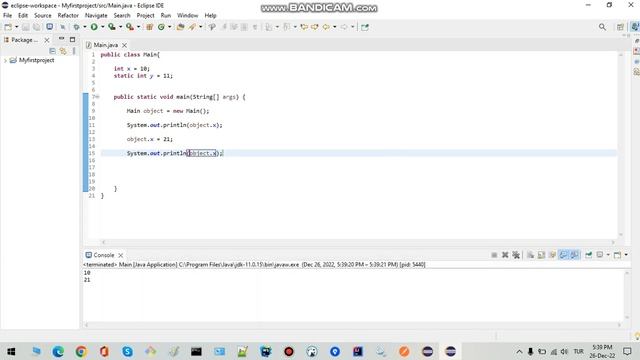Viewport: 640px width, 360px height.
Task: Click Remove Launch console icon
Action: click(505, 255)
